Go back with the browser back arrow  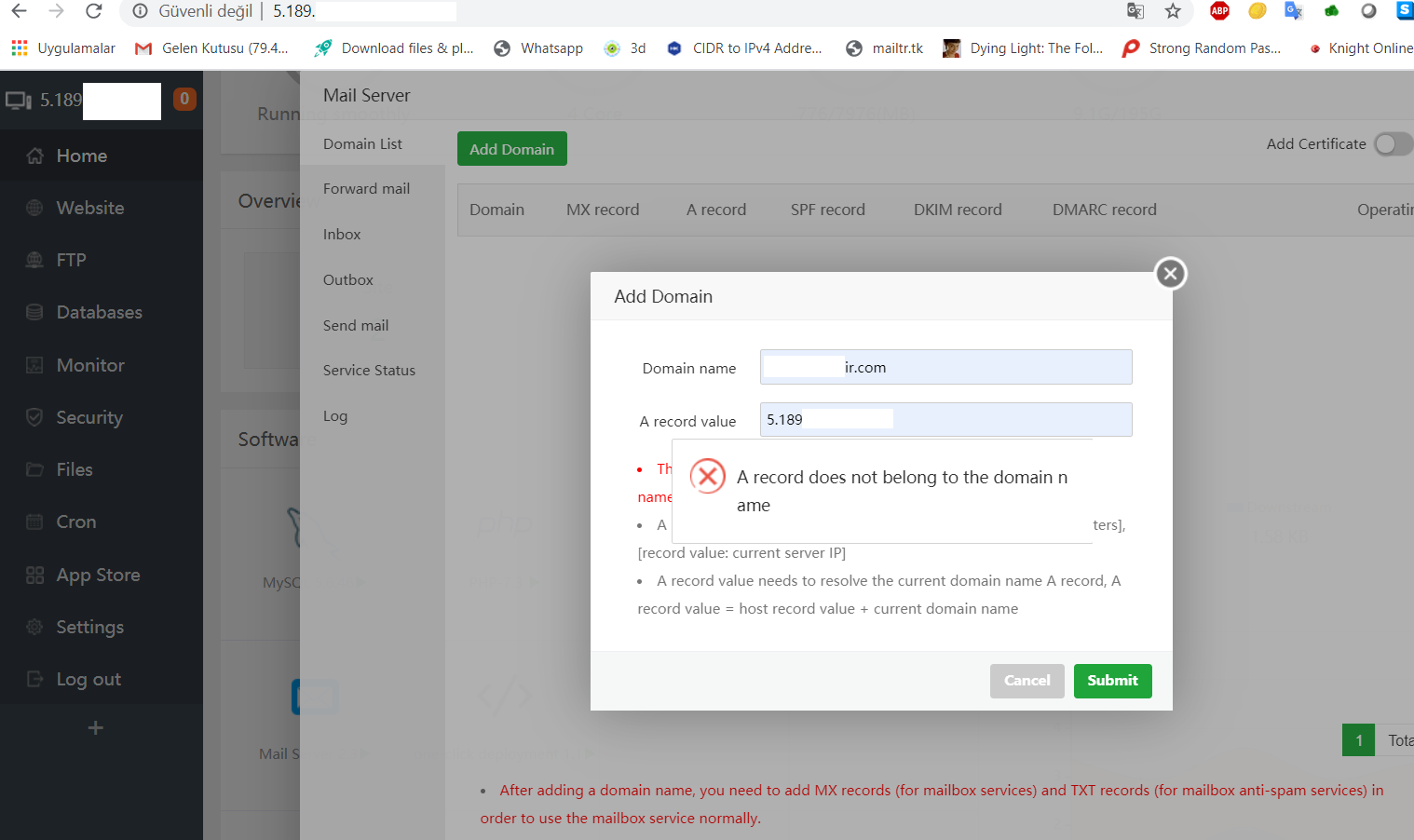tap(19, 11)
